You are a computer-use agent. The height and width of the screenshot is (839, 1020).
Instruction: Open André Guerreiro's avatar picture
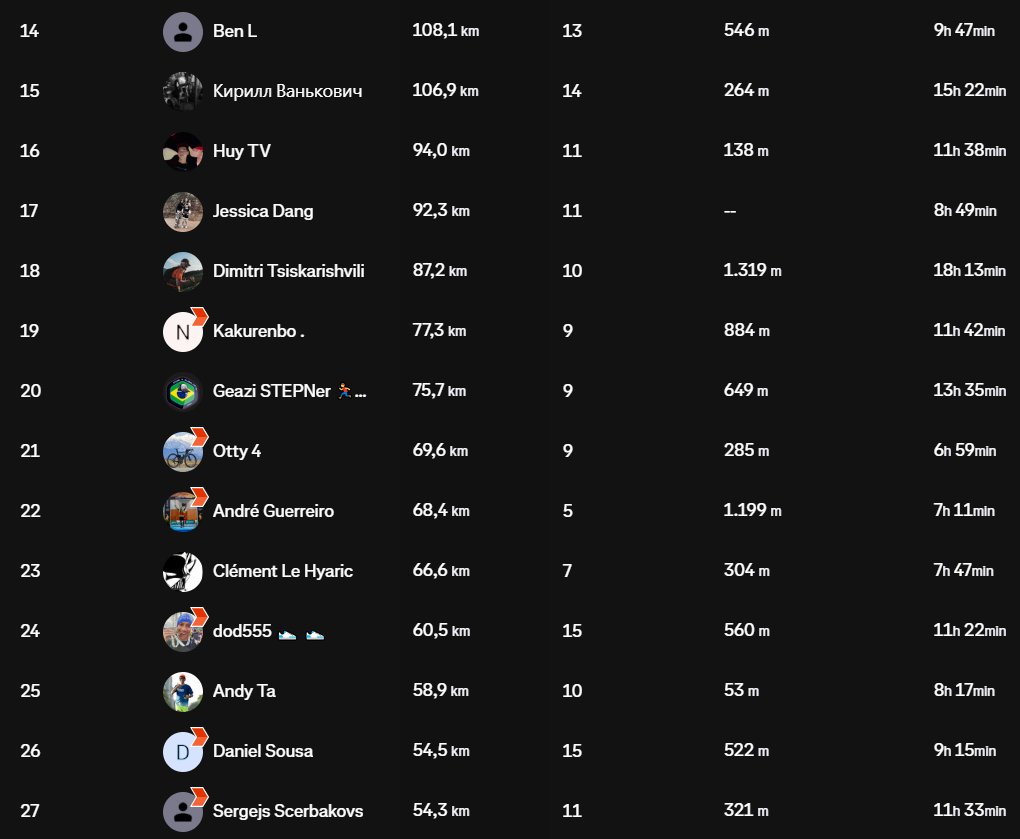pyautogui.click(x=183, y=511)
